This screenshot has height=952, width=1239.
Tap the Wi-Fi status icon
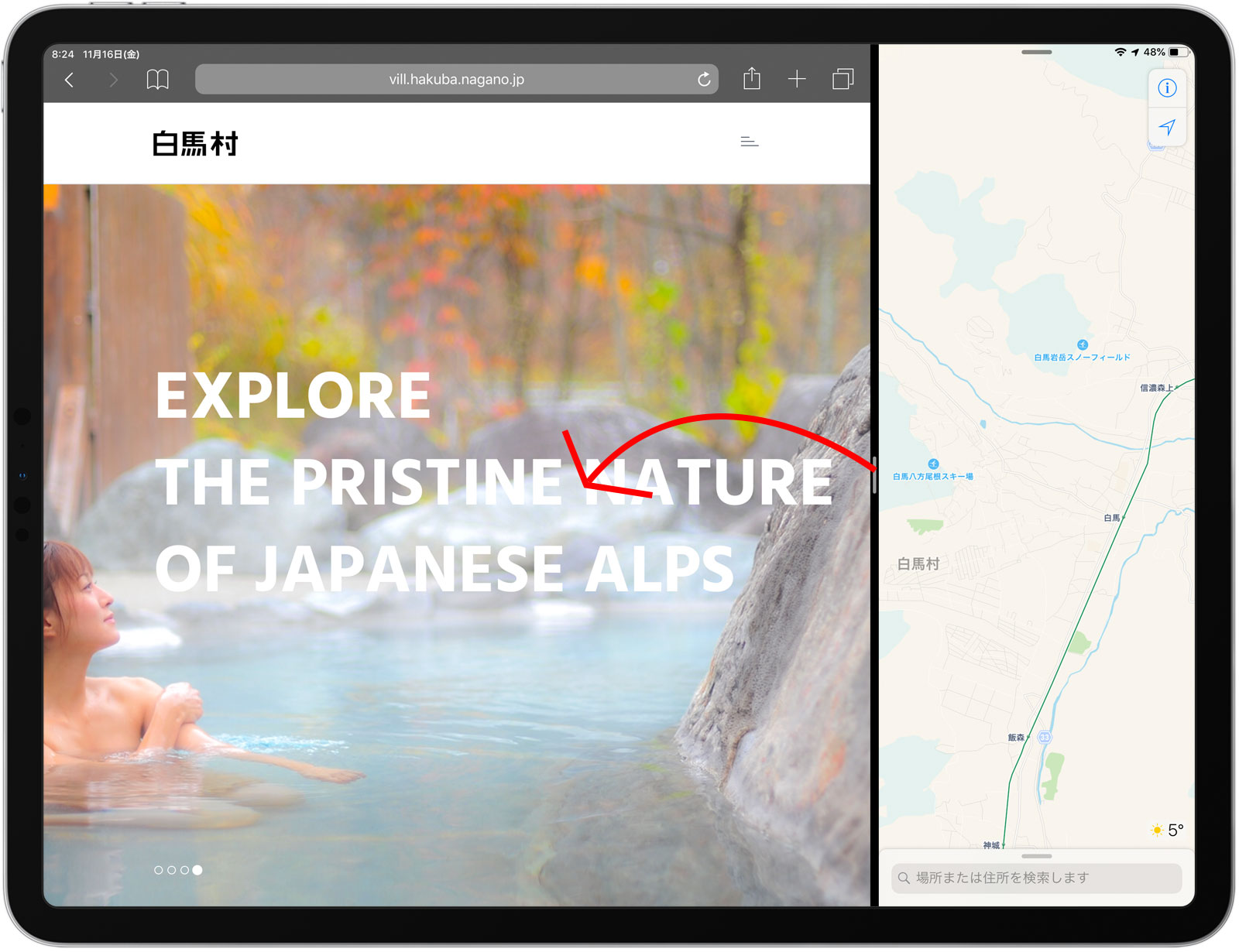(1120, 52)
